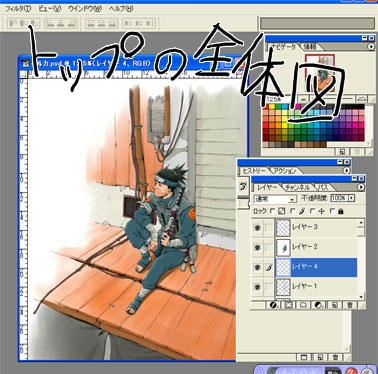Click Navigator zoom in icon
Image resolution: width=378 pixels, height=374 pixels.
[362, 99]
